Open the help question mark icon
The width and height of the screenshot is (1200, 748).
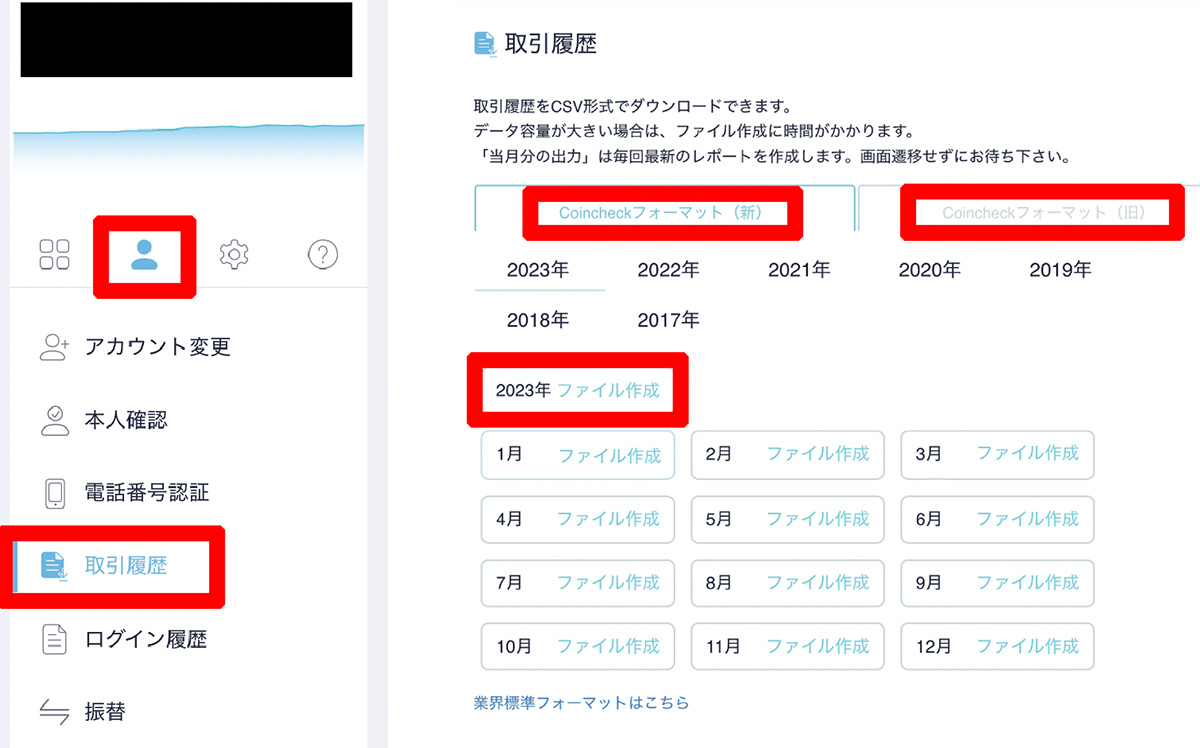(322, 254)
